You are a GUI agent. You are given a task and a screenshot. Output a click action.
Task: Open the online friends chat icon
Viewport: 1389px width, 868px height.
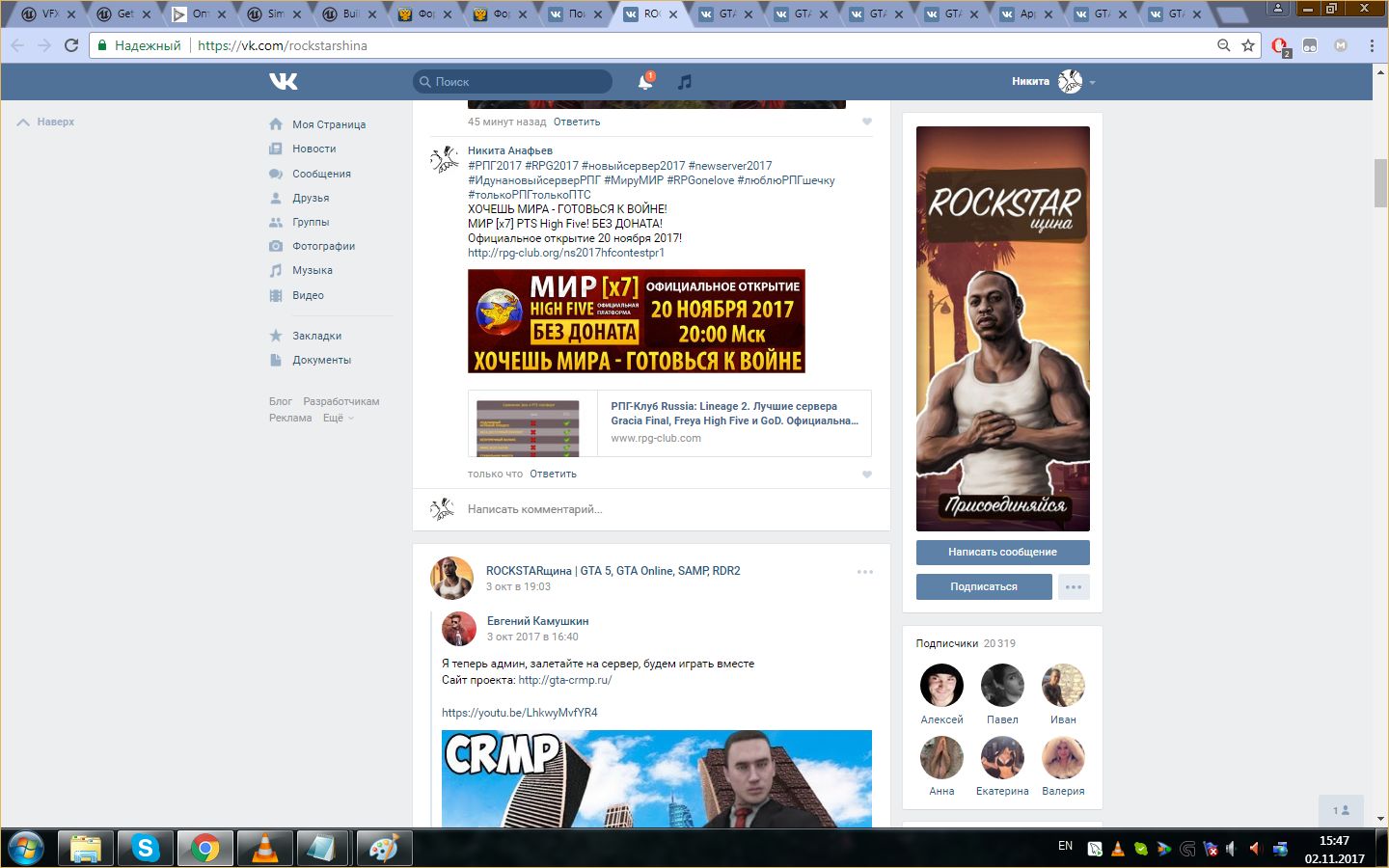click(x=1342, y=811)
